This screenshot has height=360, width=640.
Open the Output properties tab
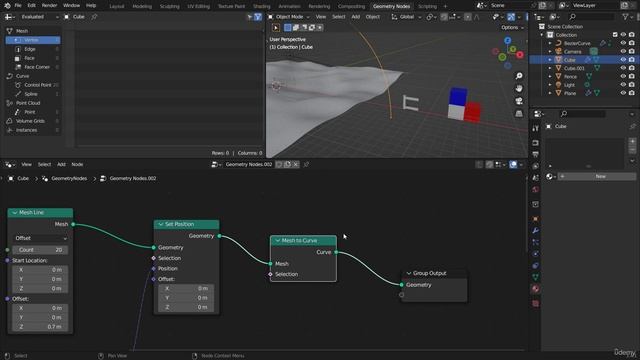pos(536,154)
